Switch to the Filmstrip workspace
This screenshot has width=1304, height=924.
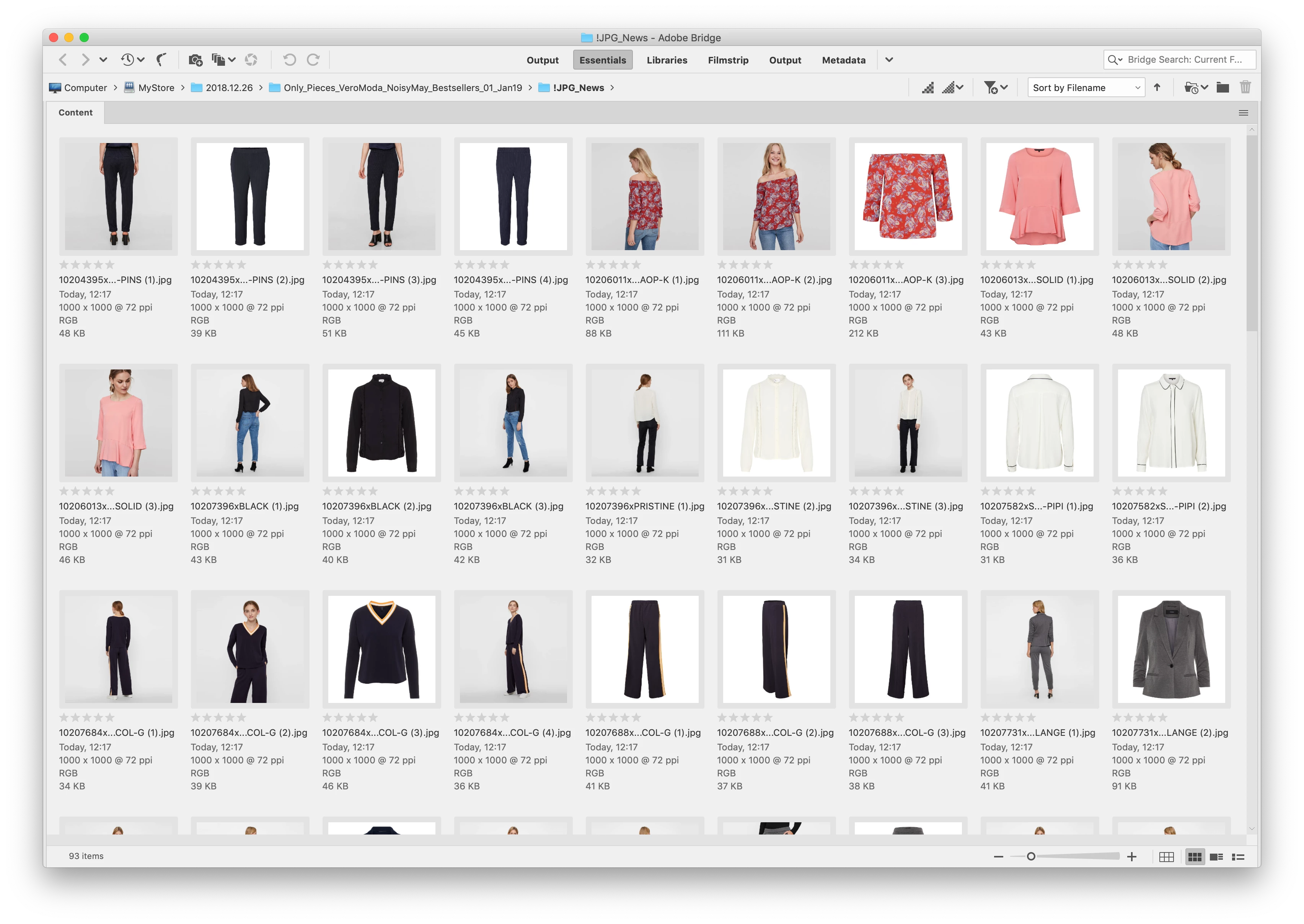(727, 60)
